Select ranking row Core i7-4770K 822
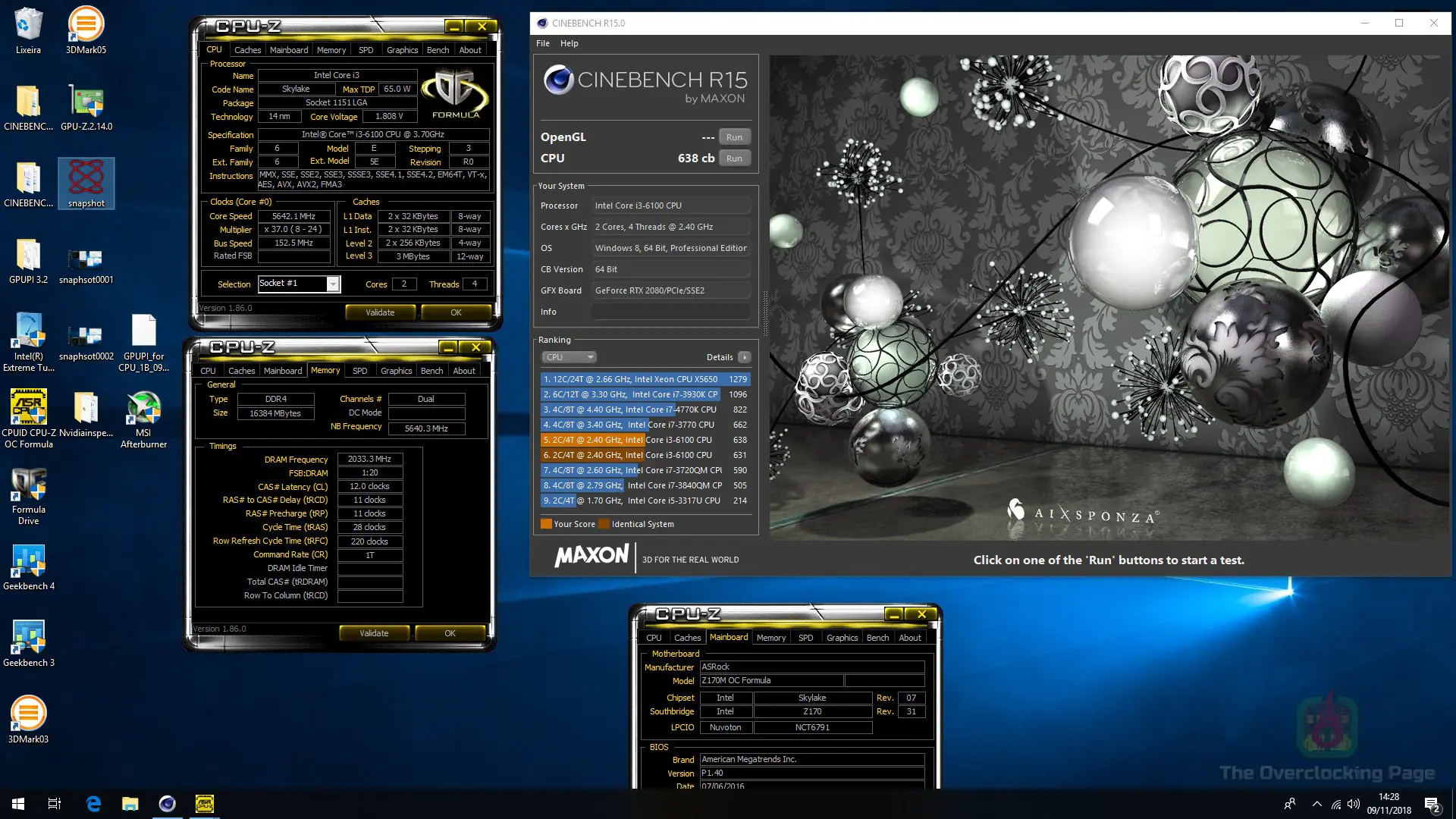 click(645, 409)
